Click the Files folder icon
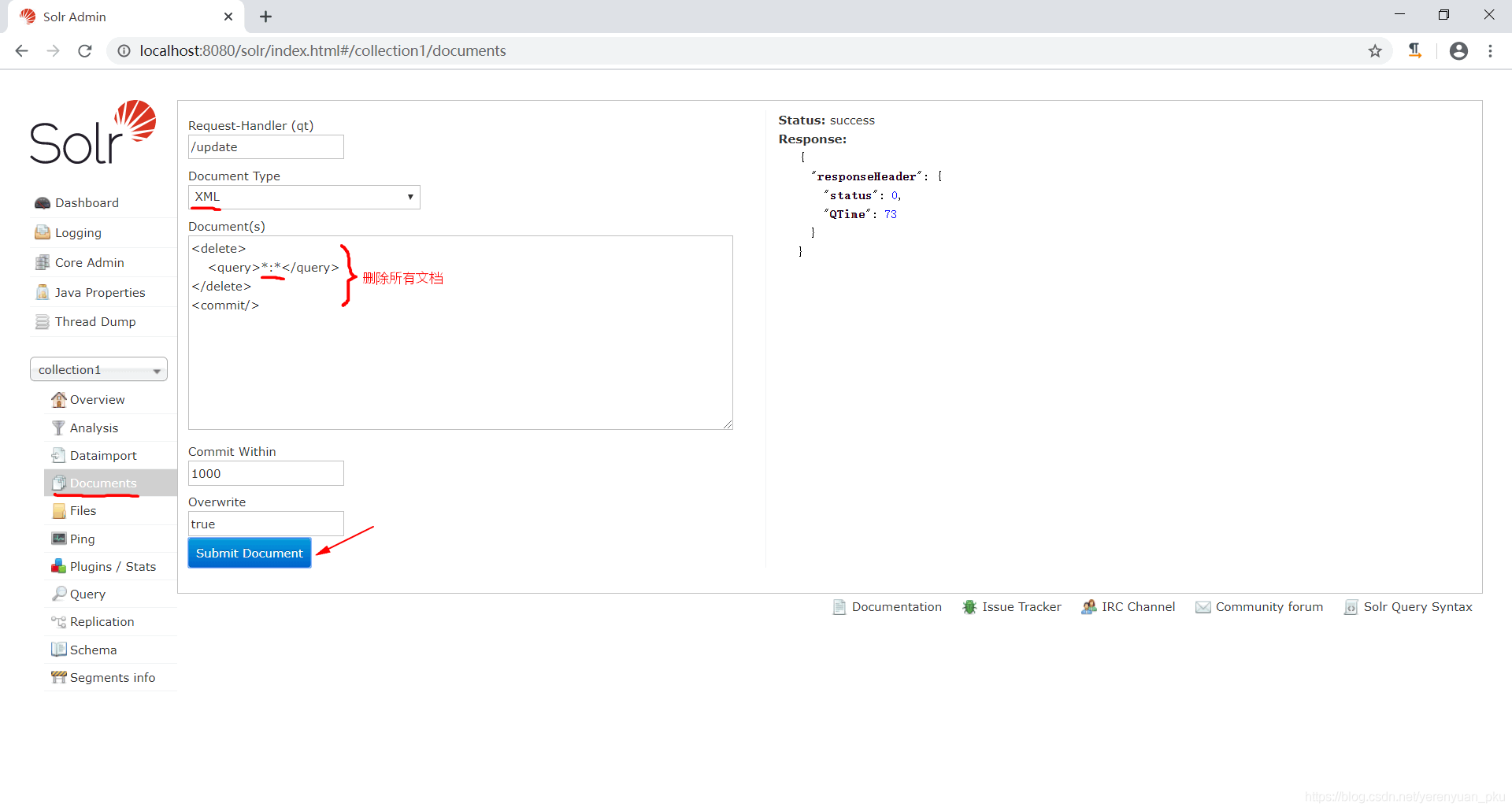This screenshot has width=1512, height=811. pyautogui.click(x=58, y=511)
